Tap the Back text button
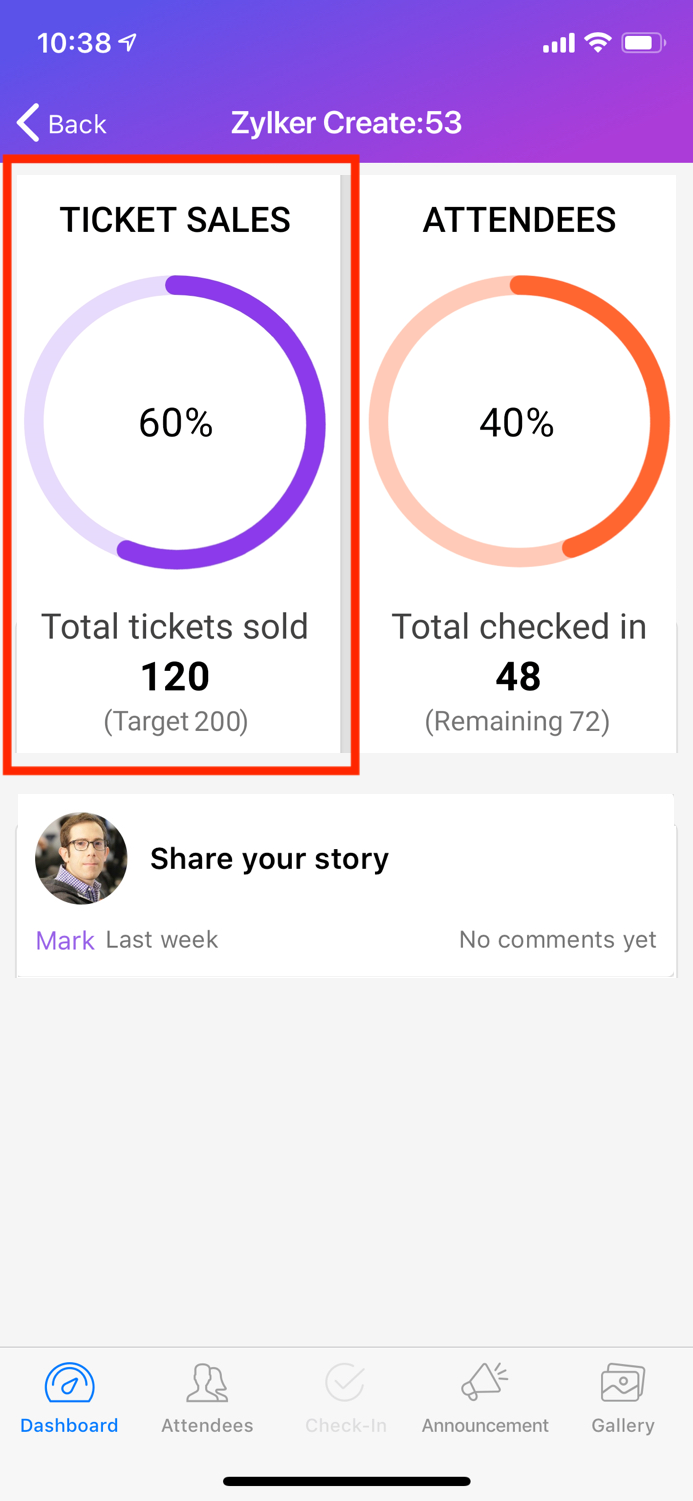 click(x=77, y=124)
